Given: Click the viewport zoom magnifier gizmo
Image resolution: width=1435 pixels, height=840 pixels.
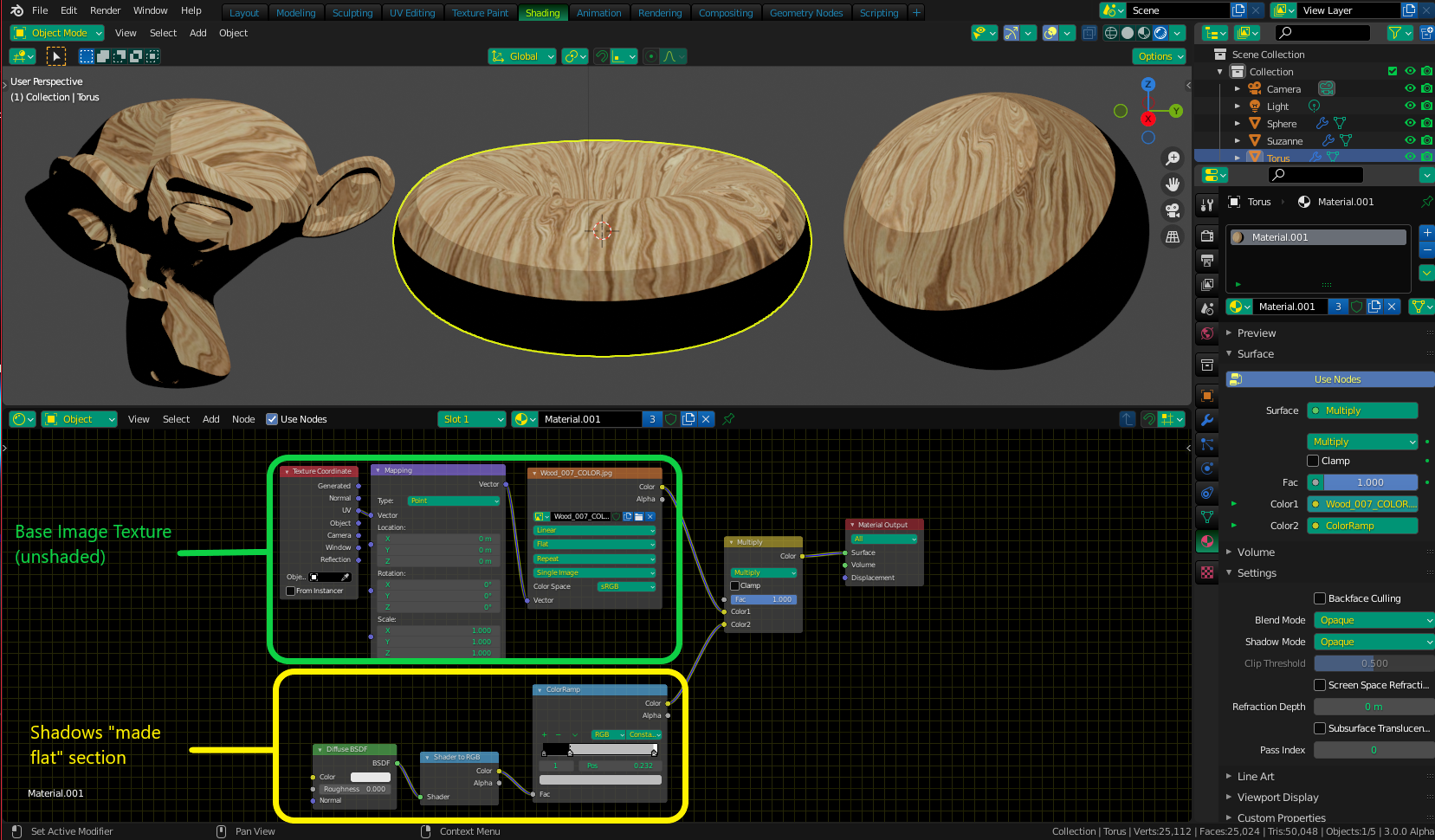Looking at the screenshot, I should 1173,158.
